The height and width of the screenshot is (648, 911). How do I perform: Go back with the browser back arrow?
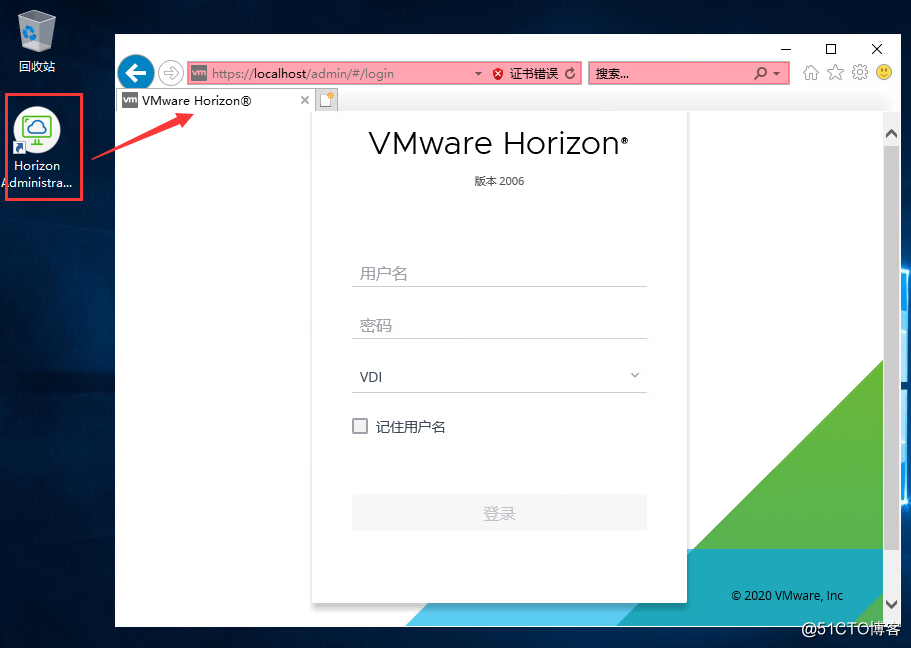(136, 73)
